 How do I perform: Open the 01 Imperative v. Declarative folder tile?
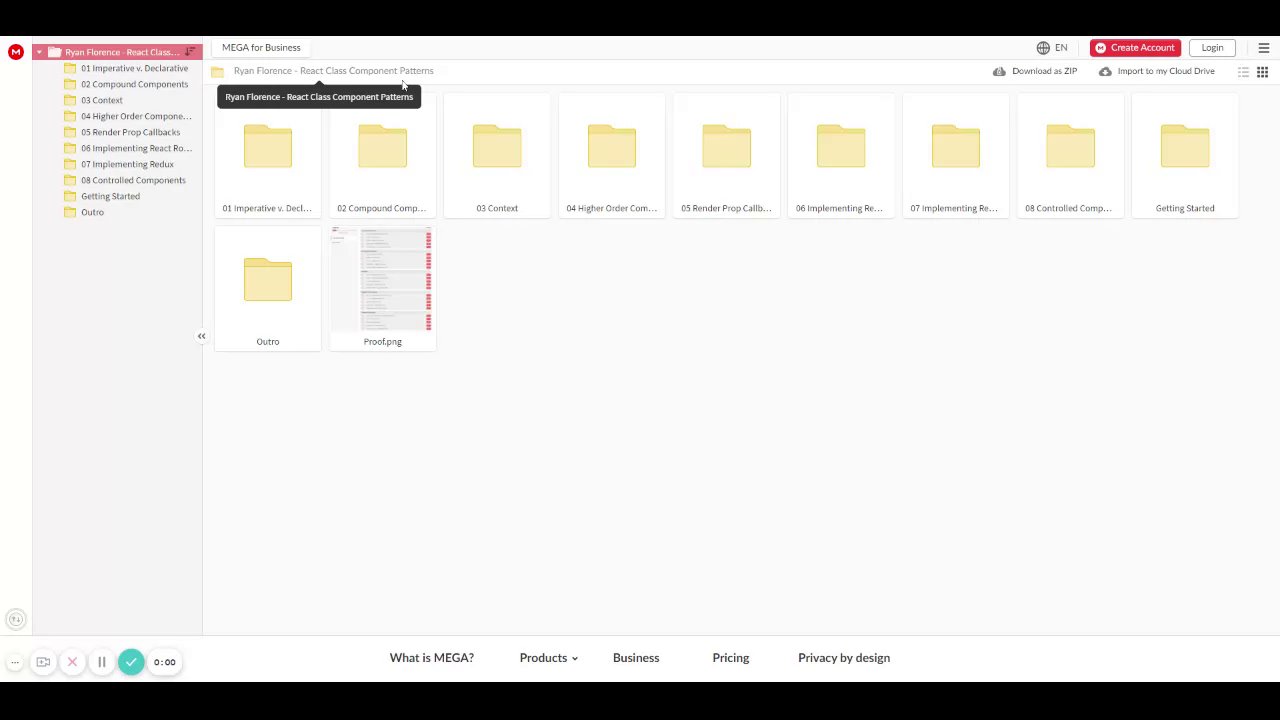coord(268,156)
